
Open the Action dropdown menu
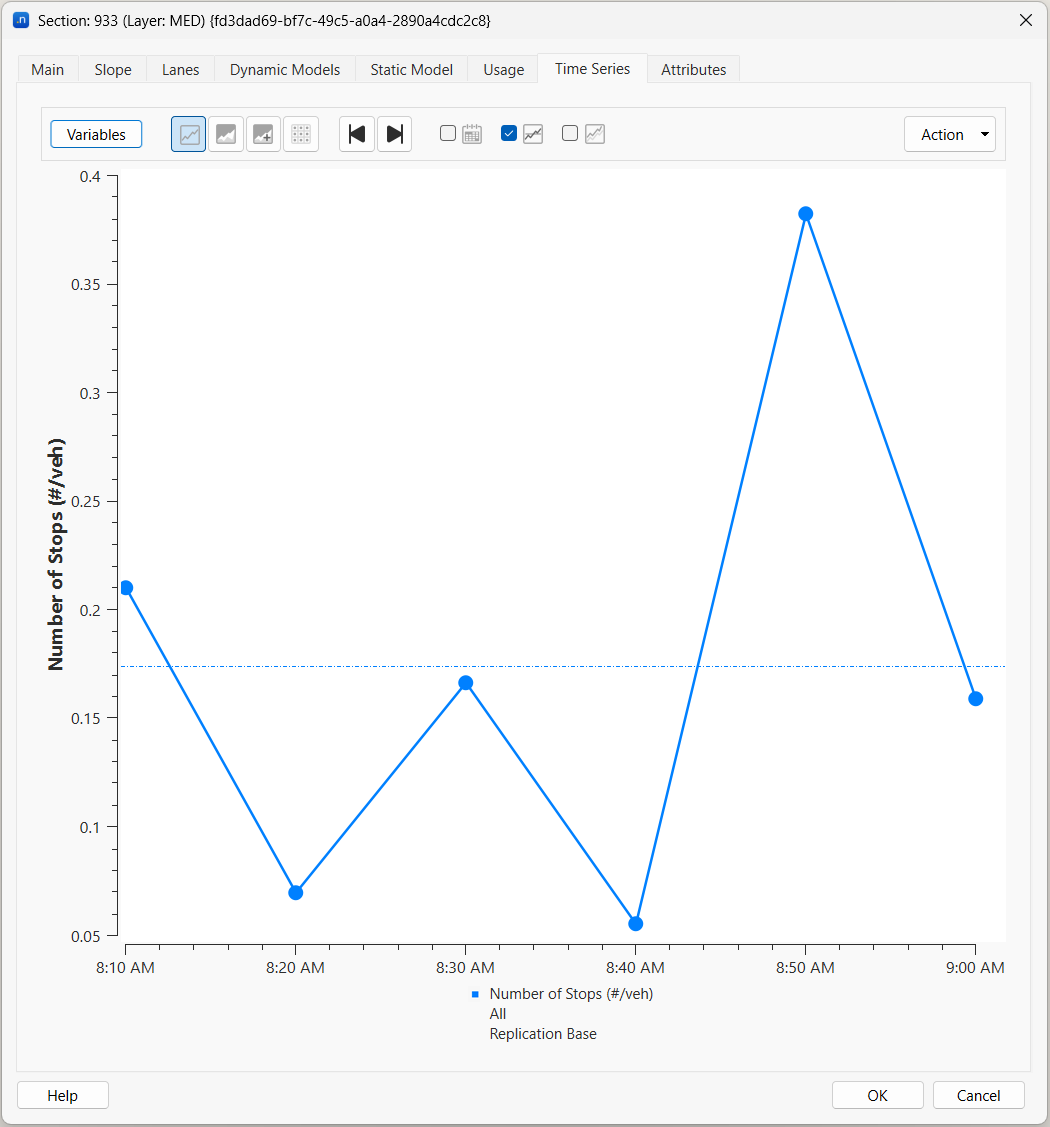(x=949, y=134)
